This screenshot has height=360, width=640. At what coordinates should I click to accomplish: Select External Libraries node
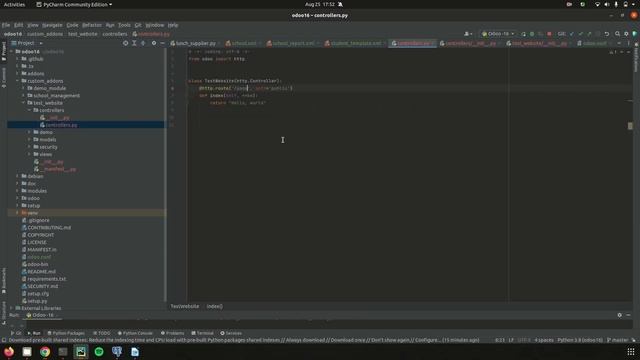tap(38, 308)
